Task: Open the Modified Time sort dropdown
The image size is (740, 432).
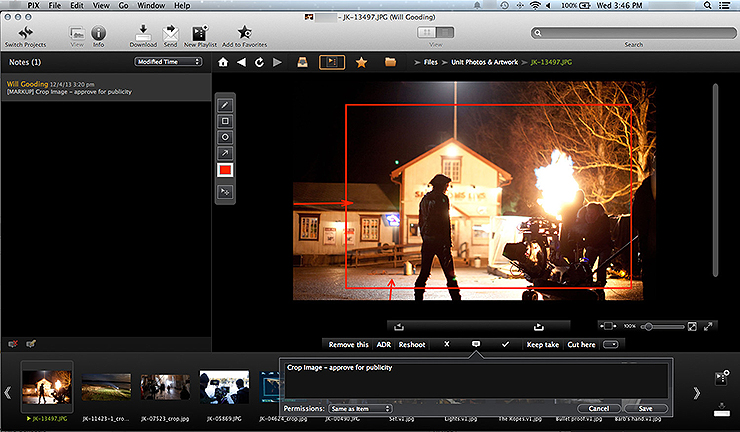Action: [168, 62]
